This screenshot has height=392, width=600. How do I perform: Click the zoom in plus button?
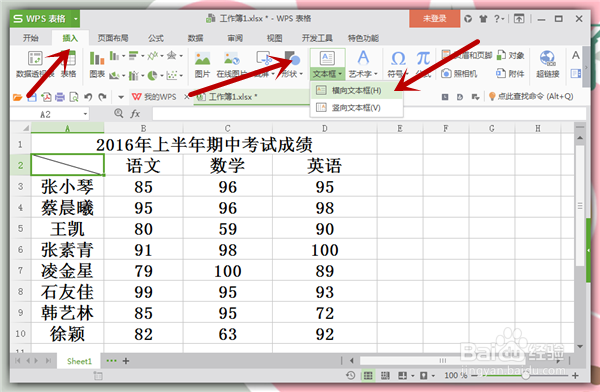(575, 376)
